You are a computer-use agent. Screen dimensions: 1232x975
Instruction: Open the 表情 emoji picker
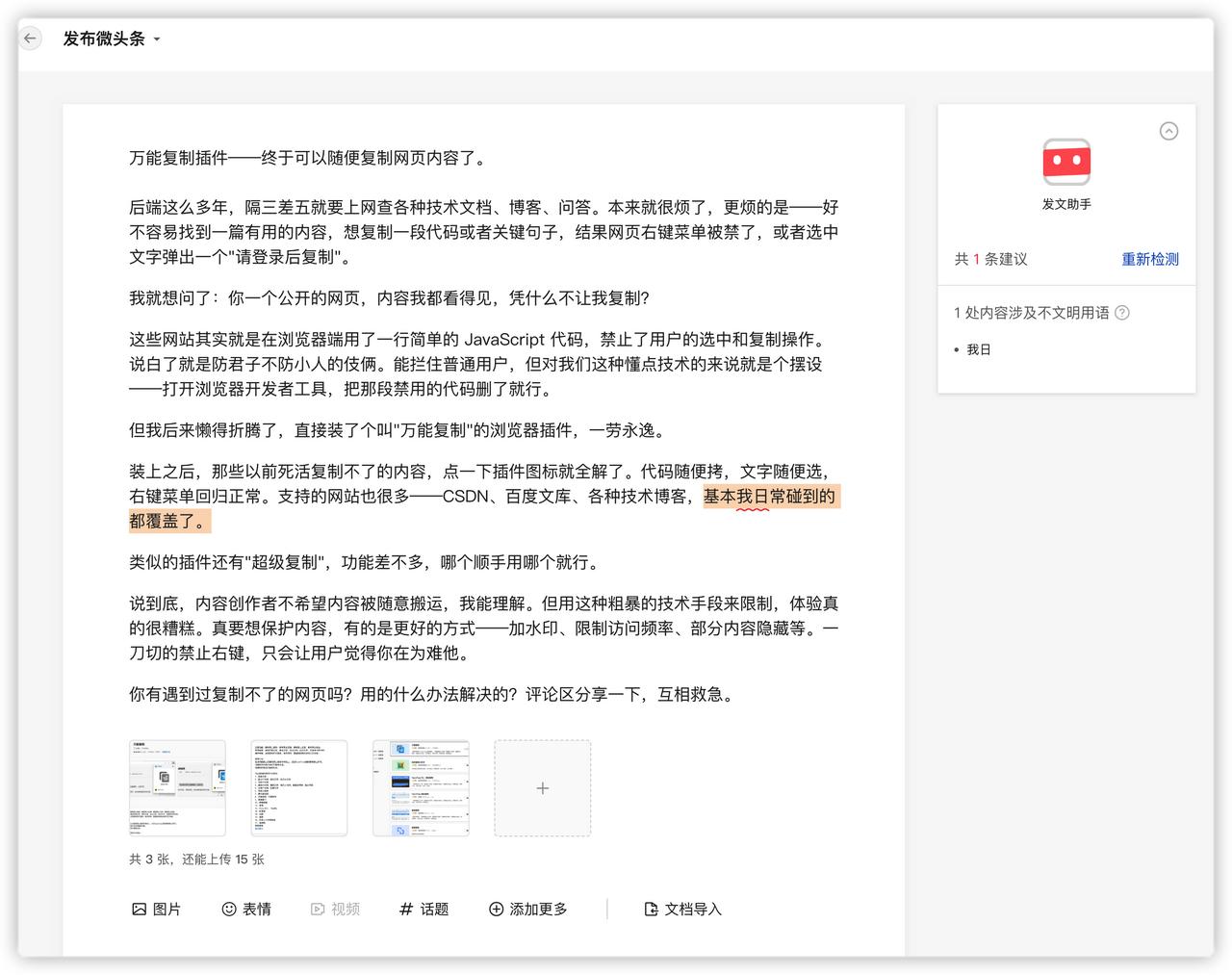click(x=246, y=909)
